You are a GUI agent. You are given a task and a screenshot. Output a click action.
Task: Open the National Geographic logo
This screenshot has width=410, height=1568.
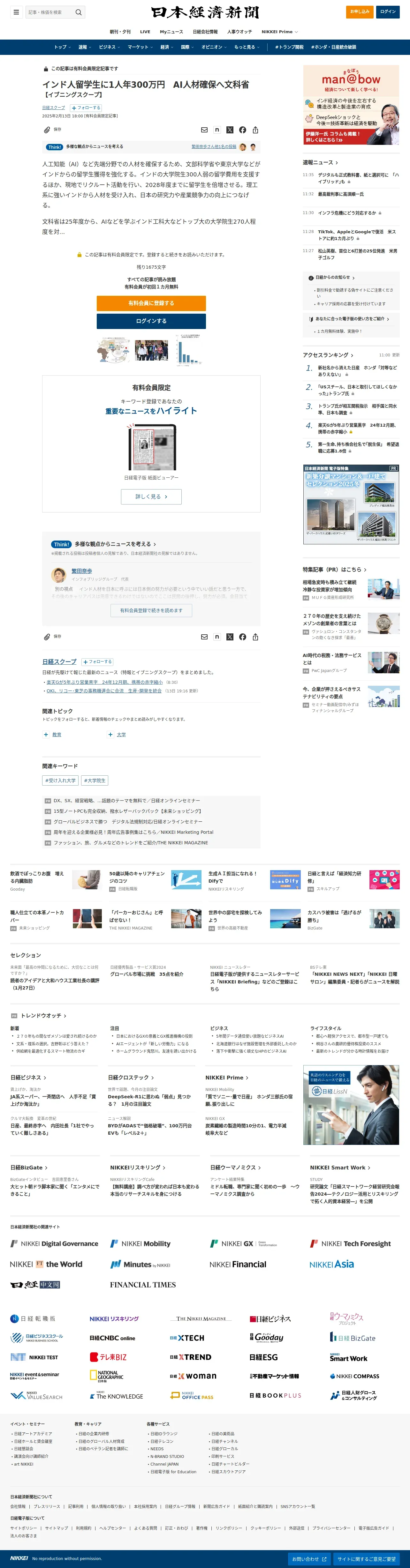coord(107,1376)
